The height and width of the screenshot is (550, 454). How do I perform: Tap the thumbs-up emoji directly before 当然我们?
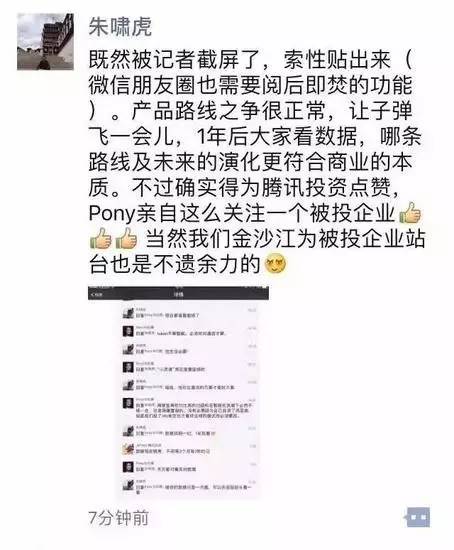(126, 239)
